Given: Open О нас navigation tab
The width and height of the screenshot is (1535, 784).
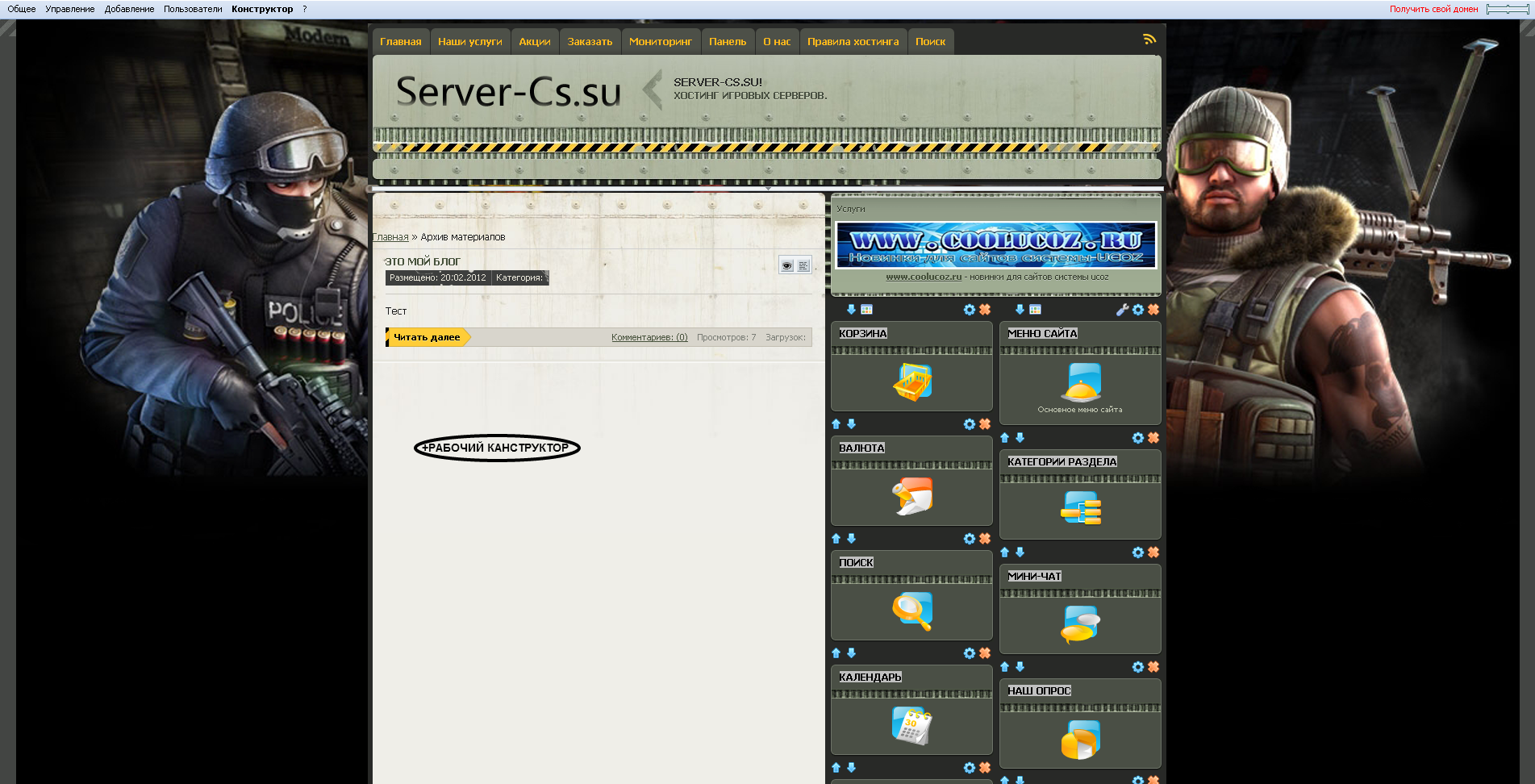Looking at the screenshot, I should (777, 42).
